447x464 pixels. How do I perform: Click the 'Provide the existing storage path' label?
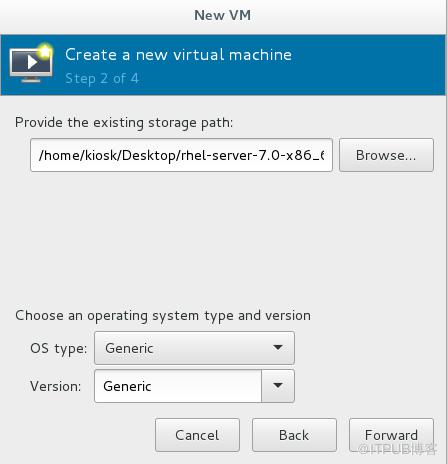point(124,123)
